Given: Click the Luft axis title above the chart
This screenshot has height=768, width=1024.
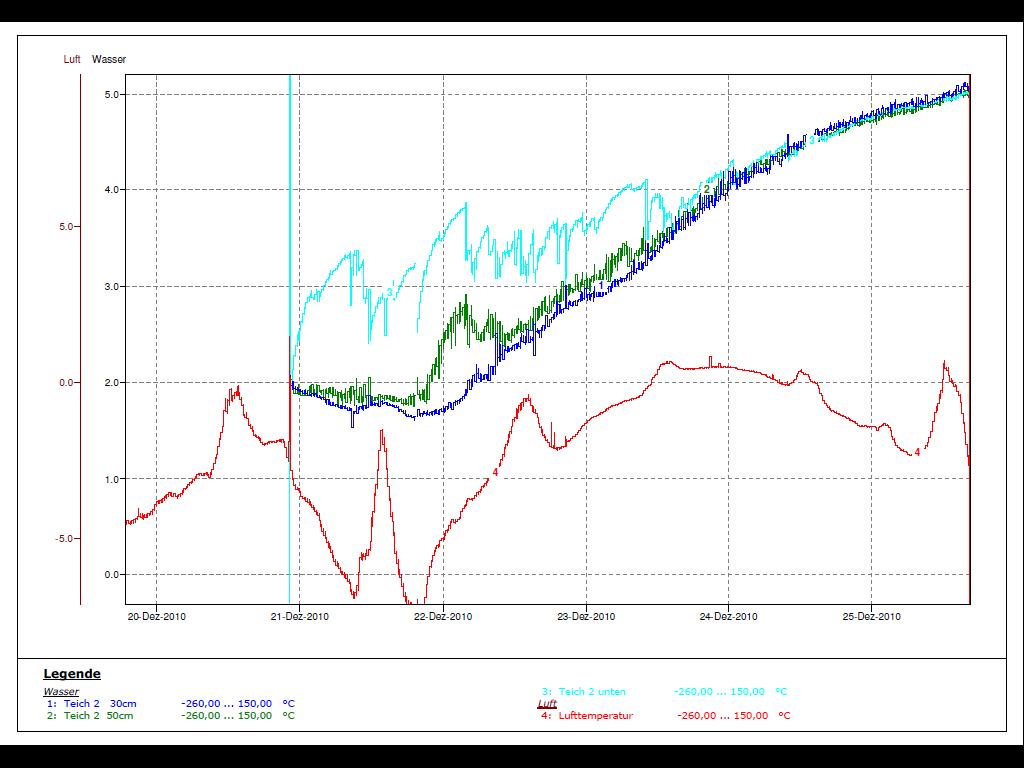Looking at the screenshot, I should pos(72,60).
